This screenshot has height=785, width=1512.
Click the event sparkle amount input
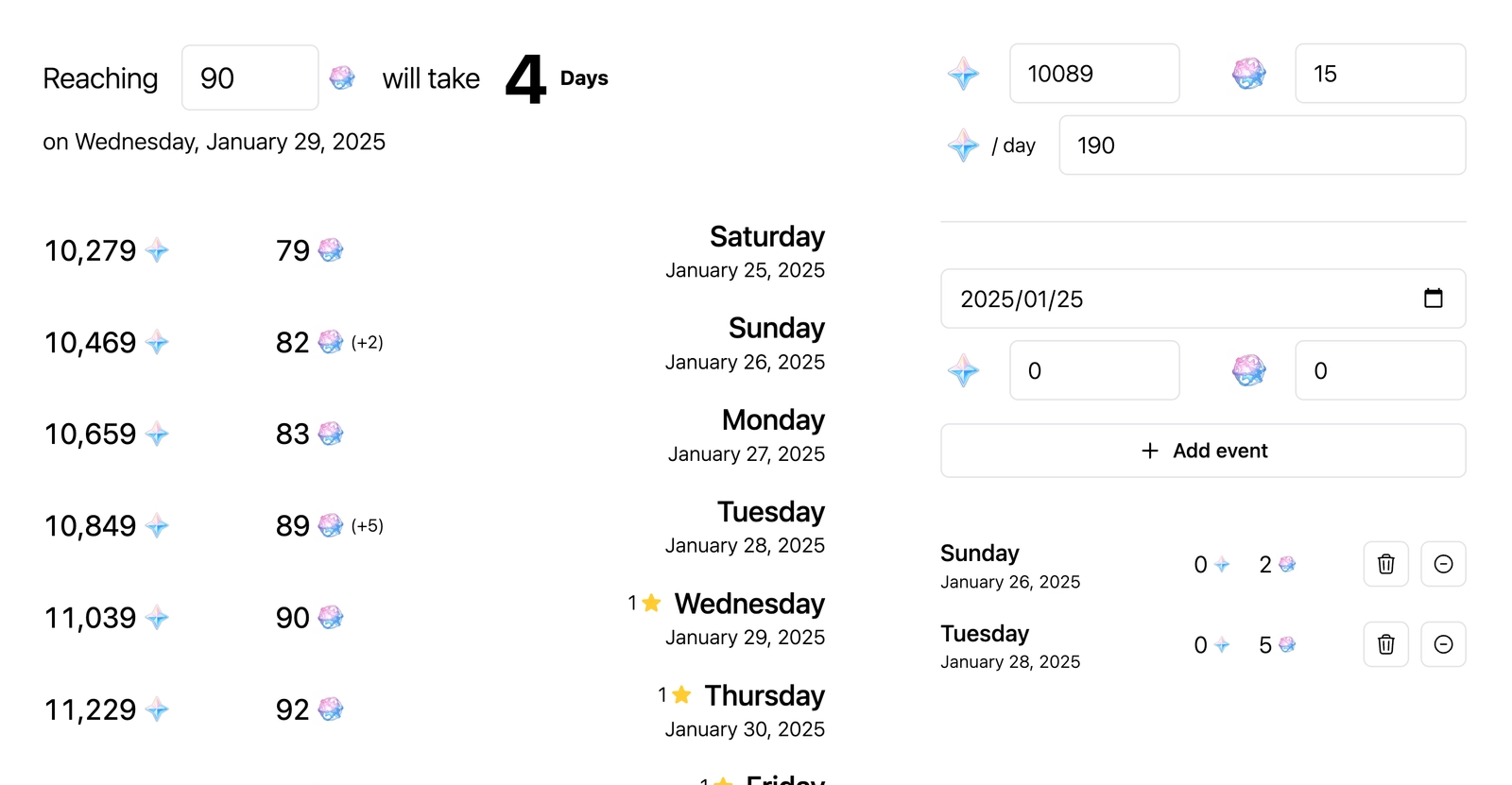pos(1093,370)
